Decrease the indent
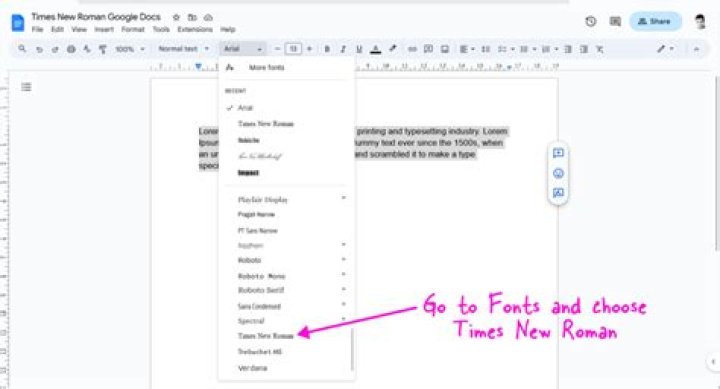The image size is (720, 389). [568, 49]
